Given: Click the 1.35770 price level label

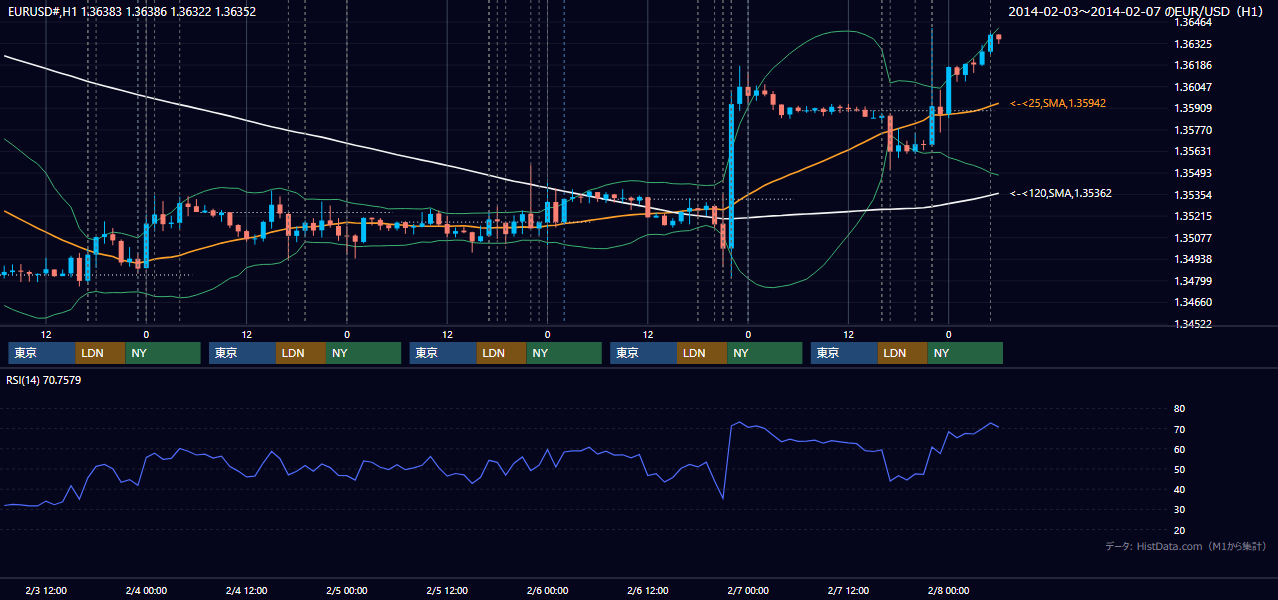Looking at the screenshot, I should click(1192, 130).
